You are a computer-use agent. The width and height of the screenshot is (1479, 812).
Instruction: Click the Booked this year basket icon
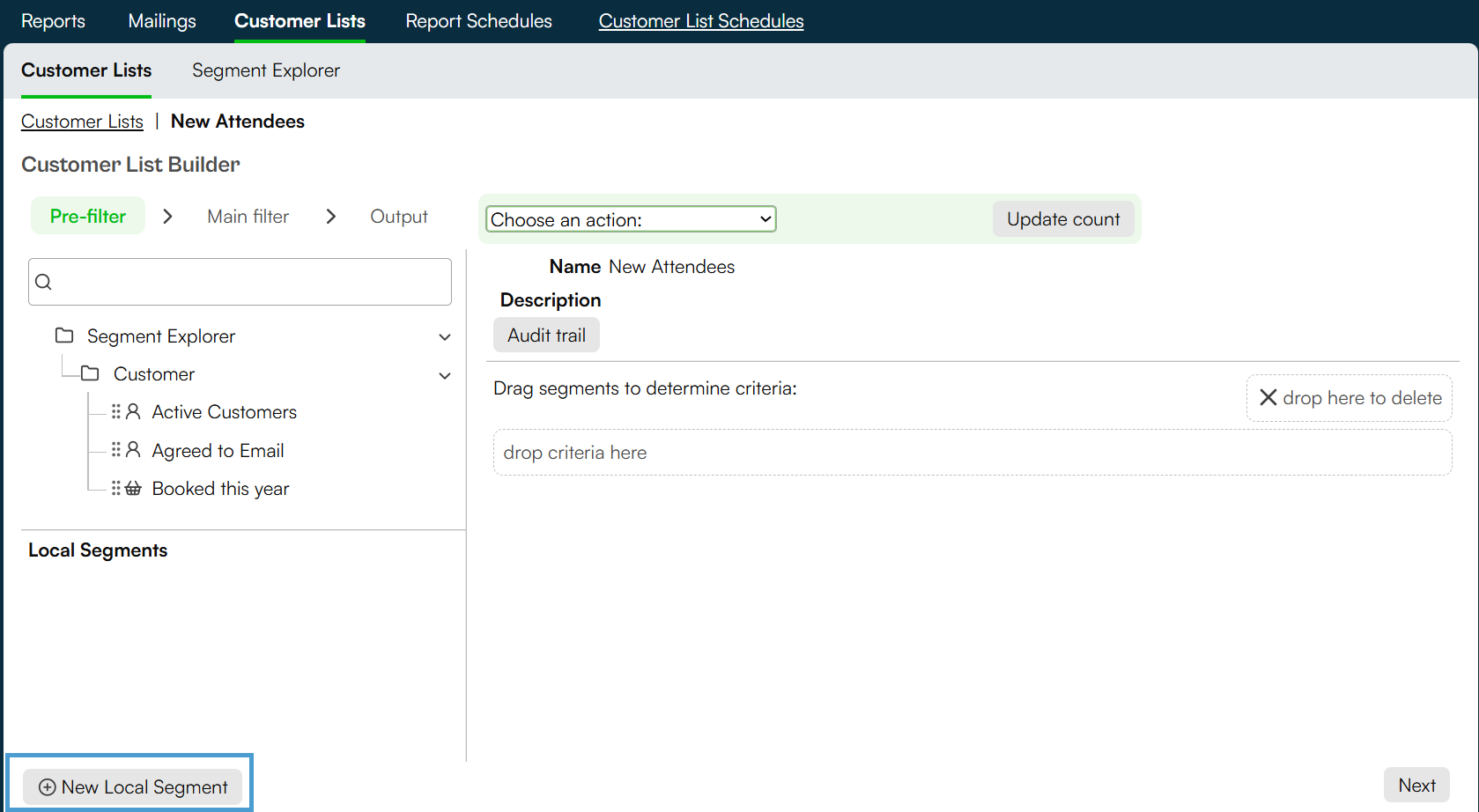(x=133, y=488)
